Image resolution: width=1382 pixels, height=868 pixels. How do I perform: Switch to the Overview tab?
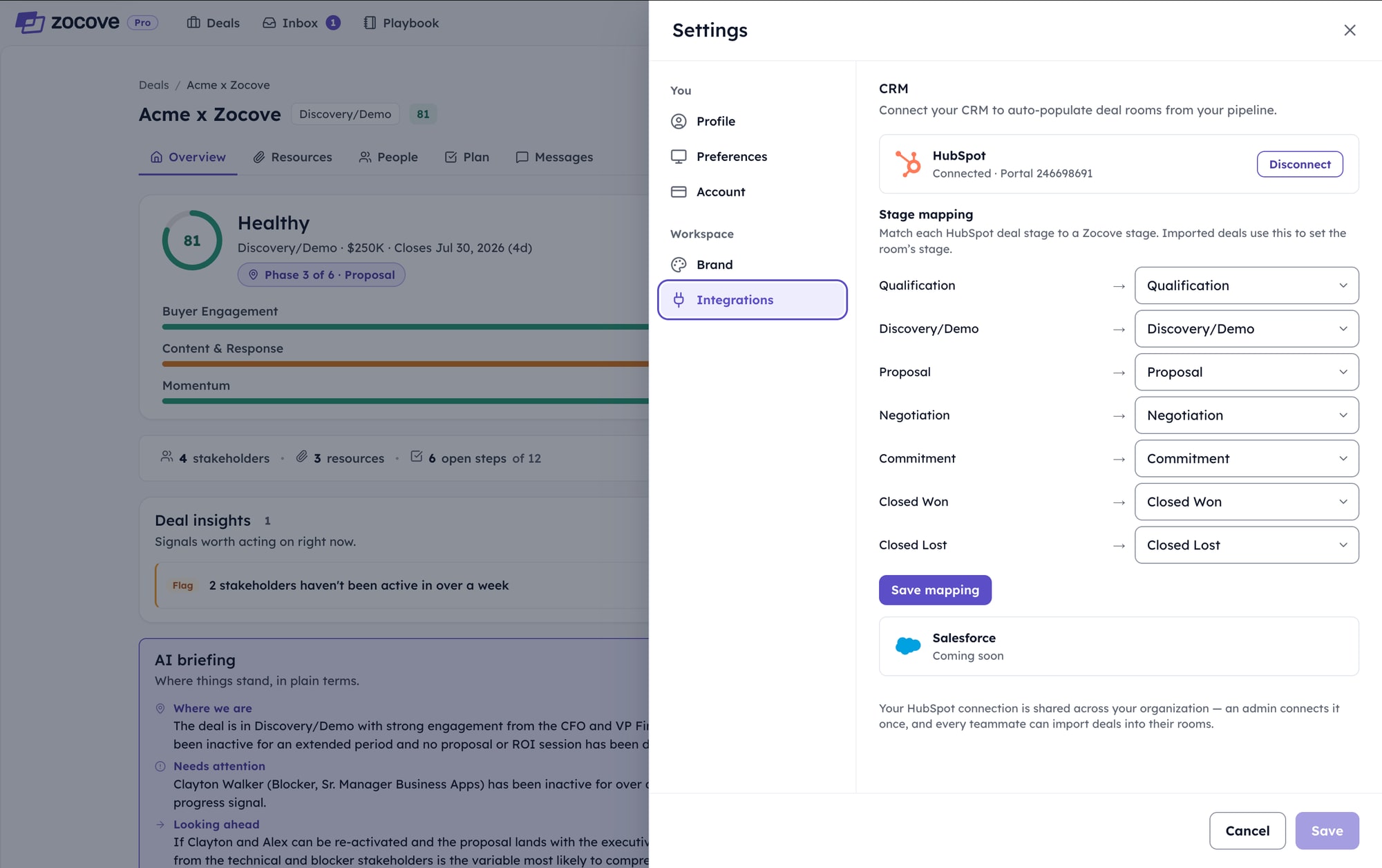pyautogui.click(x=188, y=157)
